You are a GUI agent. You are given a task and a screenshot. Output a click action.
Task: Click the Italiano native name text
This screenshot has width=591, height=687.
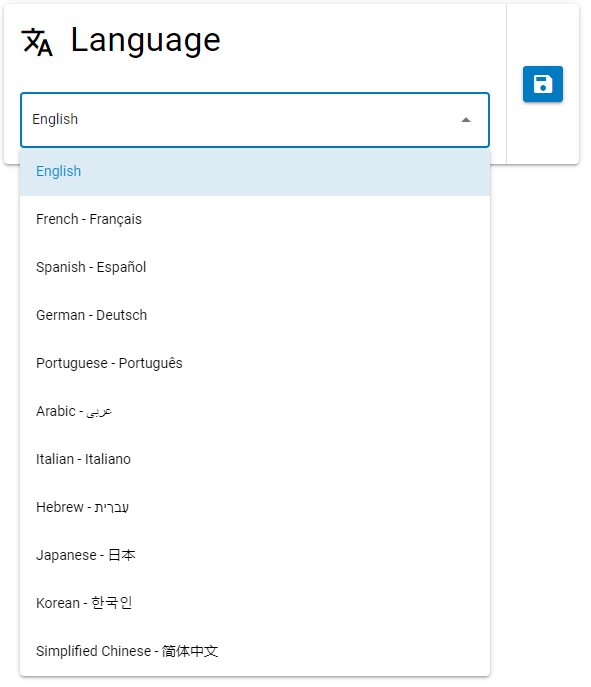click(108, 459)
